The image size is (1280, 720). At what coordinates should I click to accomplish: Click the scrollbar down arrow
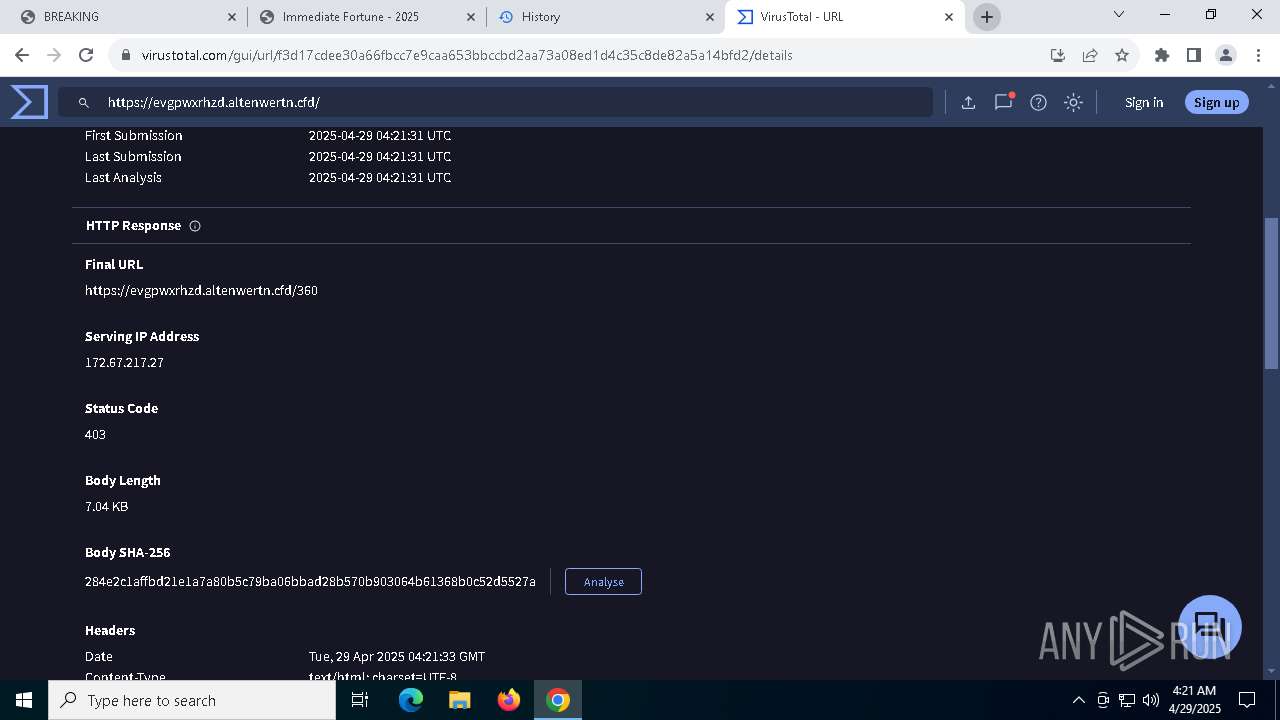[1272, 671]
